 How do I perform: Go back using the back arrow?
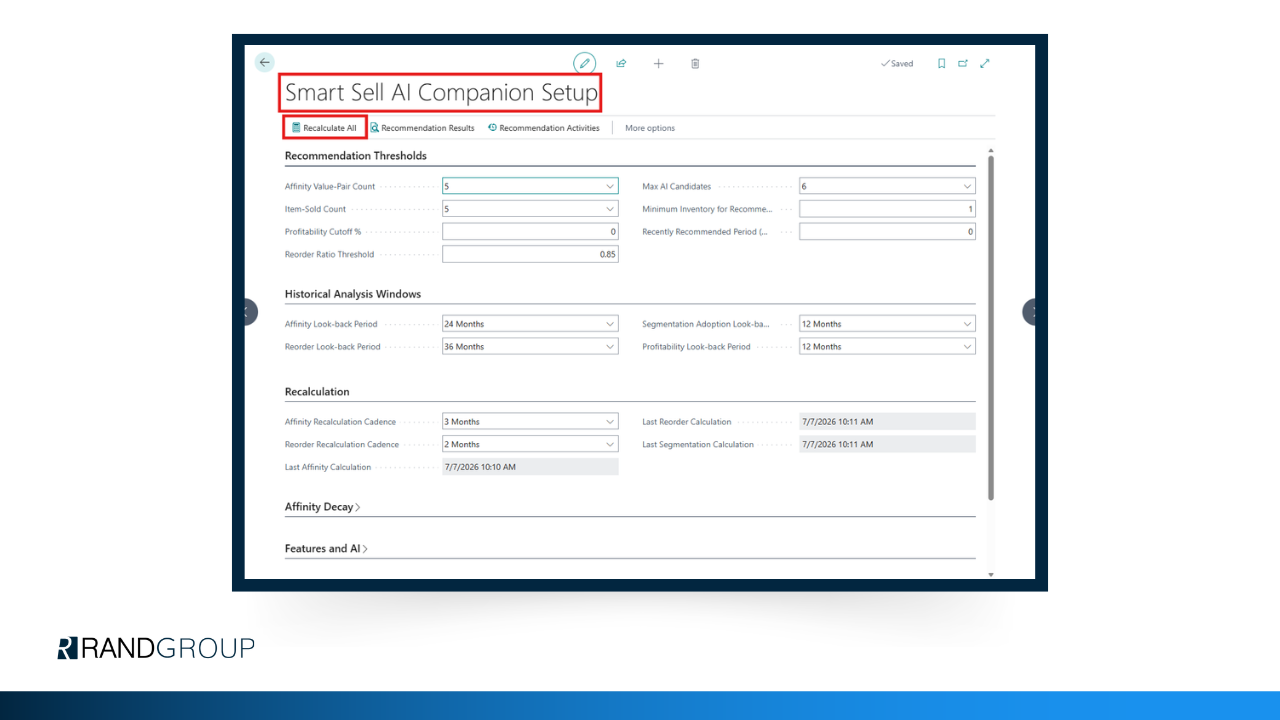pos(264,62)
